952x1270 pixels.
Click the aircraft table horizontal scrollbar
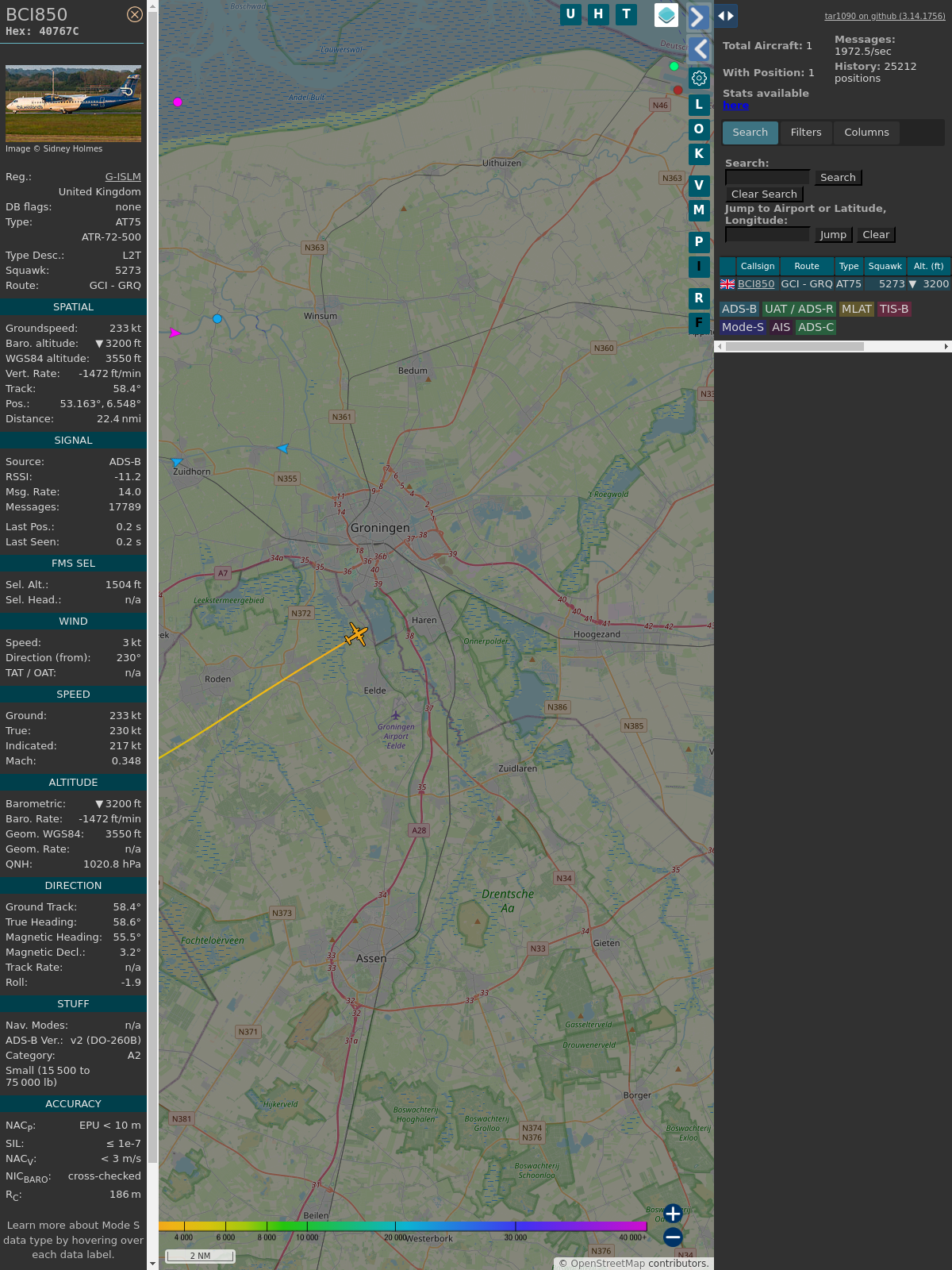pos(794,347)
